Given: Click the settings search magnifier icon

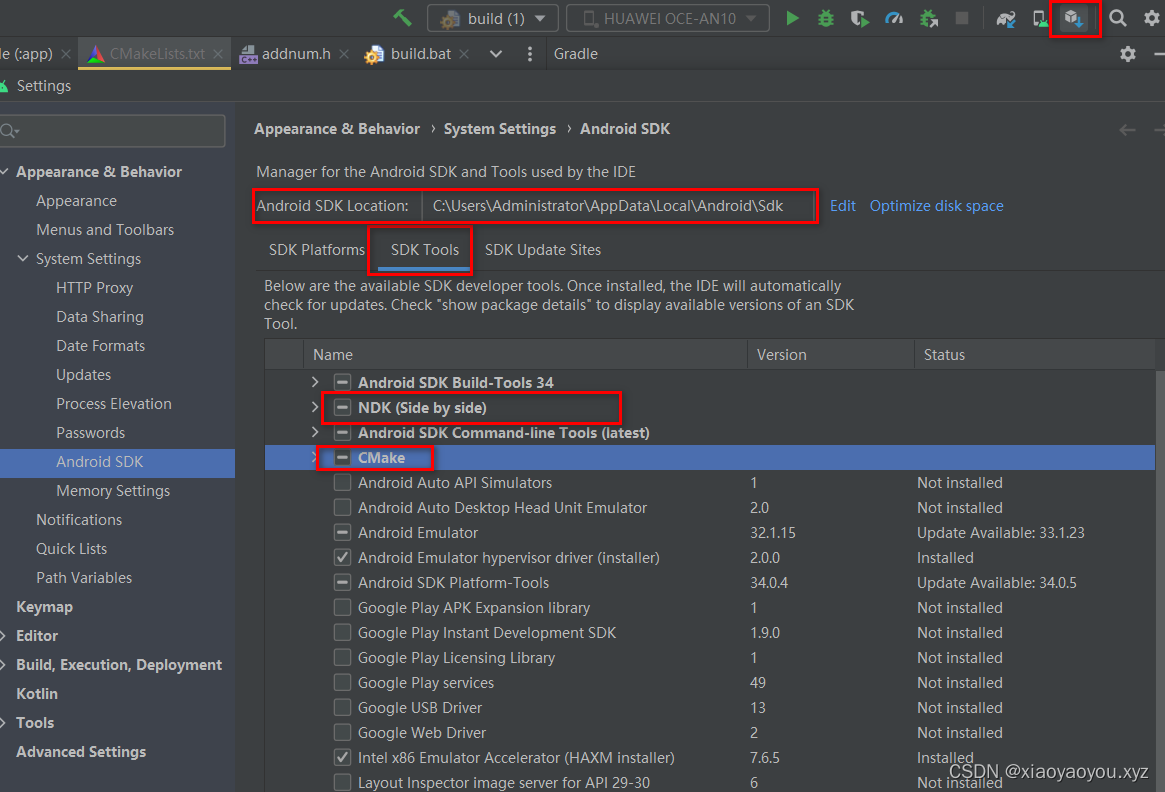Looking at the screenshot, I should tap(9, 131).
